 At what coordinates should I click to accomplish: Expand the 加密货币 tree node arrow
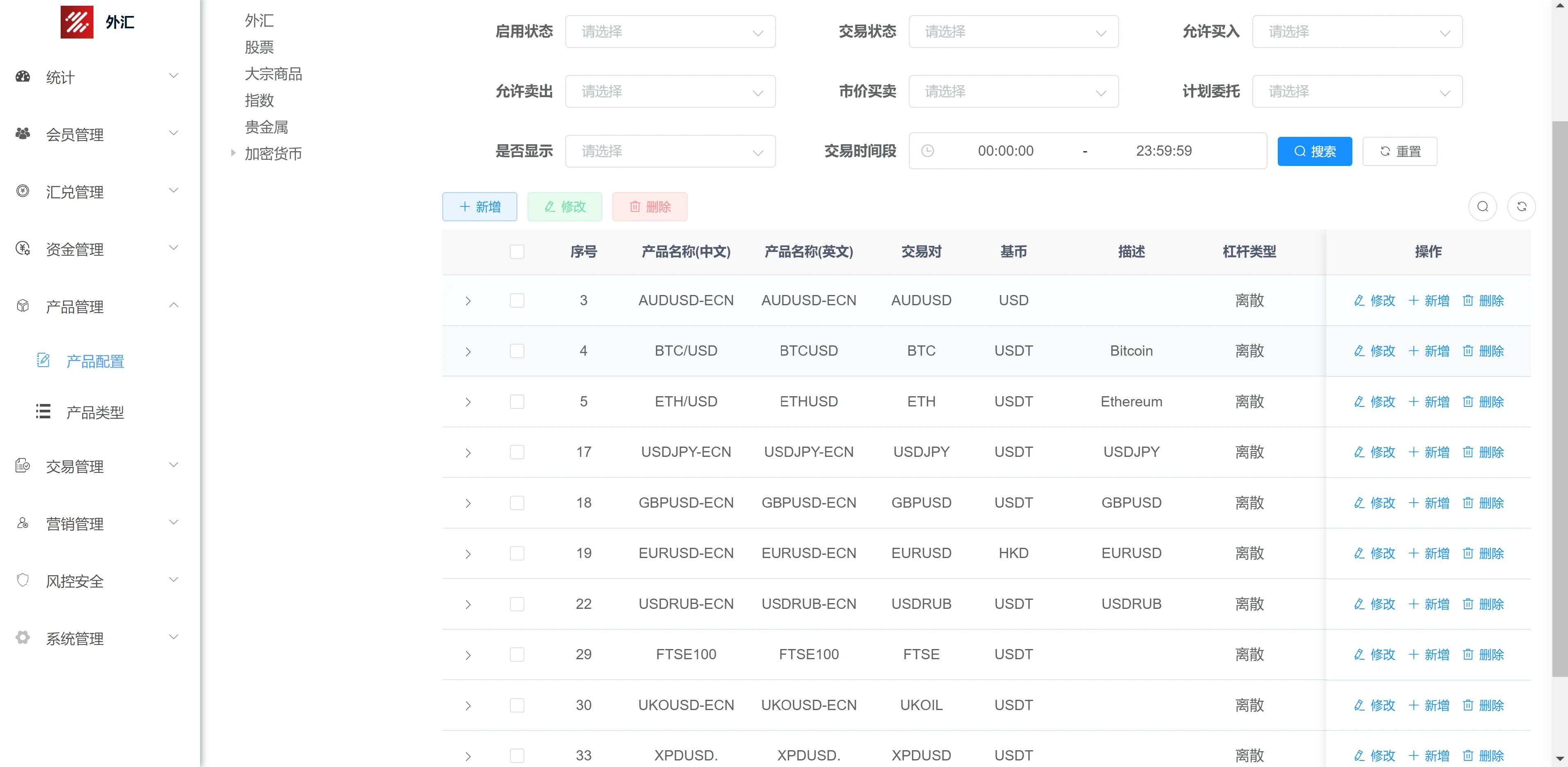click(x=232, y=153)
